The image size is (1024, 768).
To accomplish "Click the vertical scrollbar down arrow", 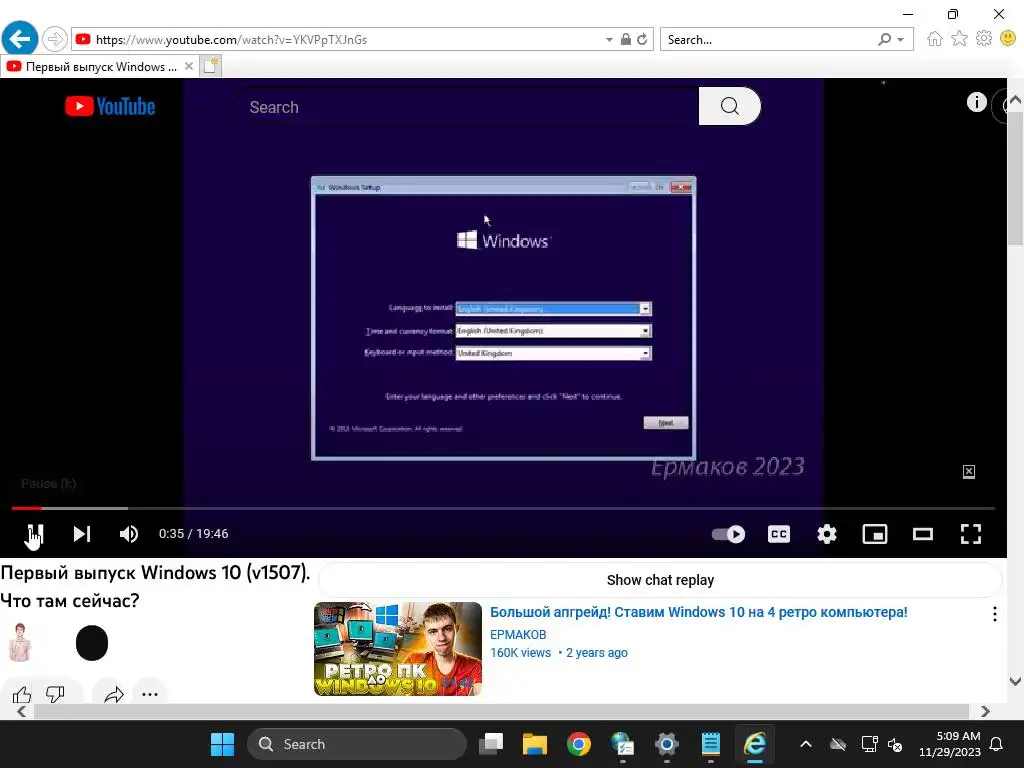I will click(1015, 681).
